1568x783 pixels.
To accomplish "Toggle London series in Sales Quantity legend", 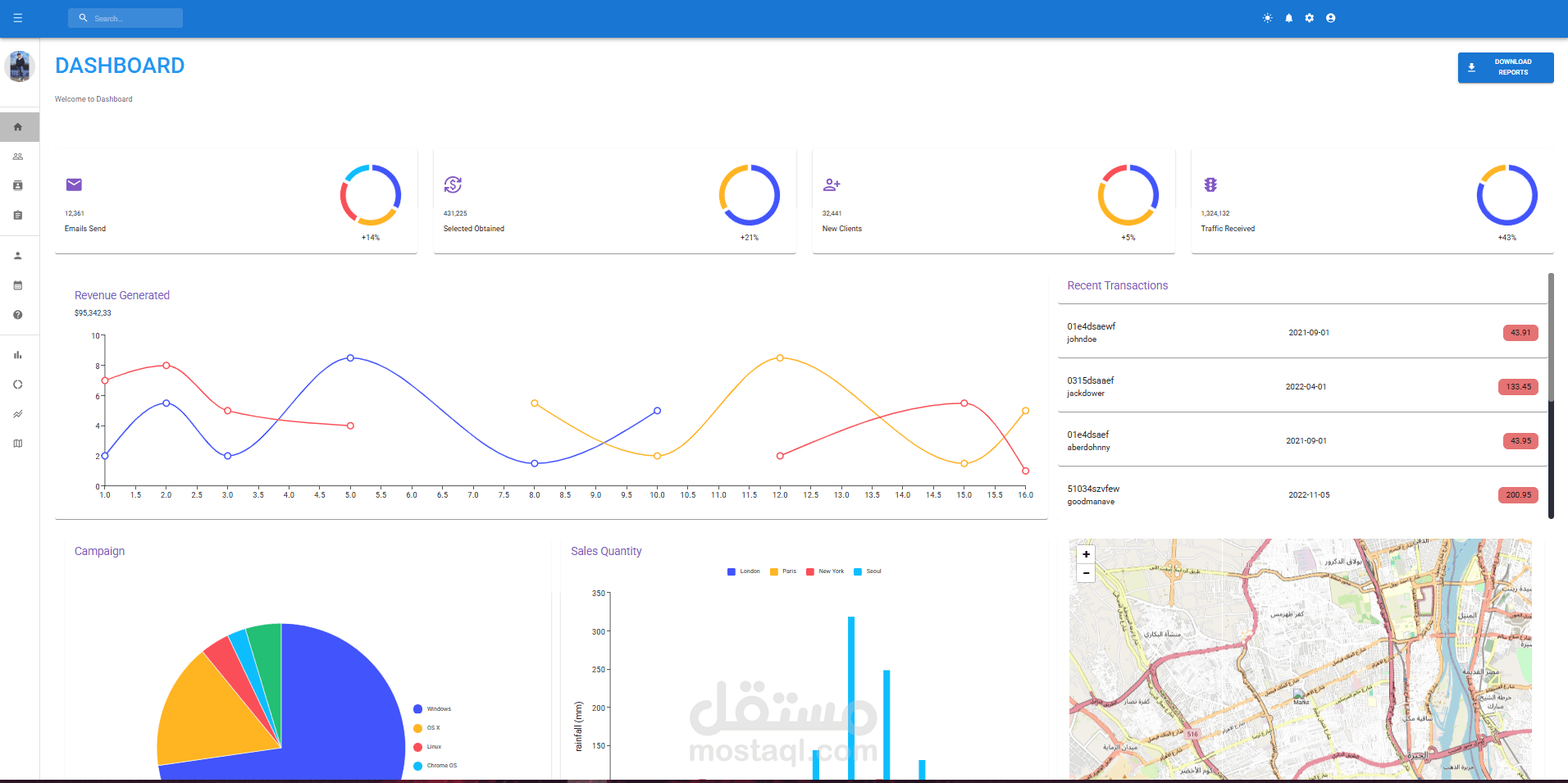I will [744, 571].
